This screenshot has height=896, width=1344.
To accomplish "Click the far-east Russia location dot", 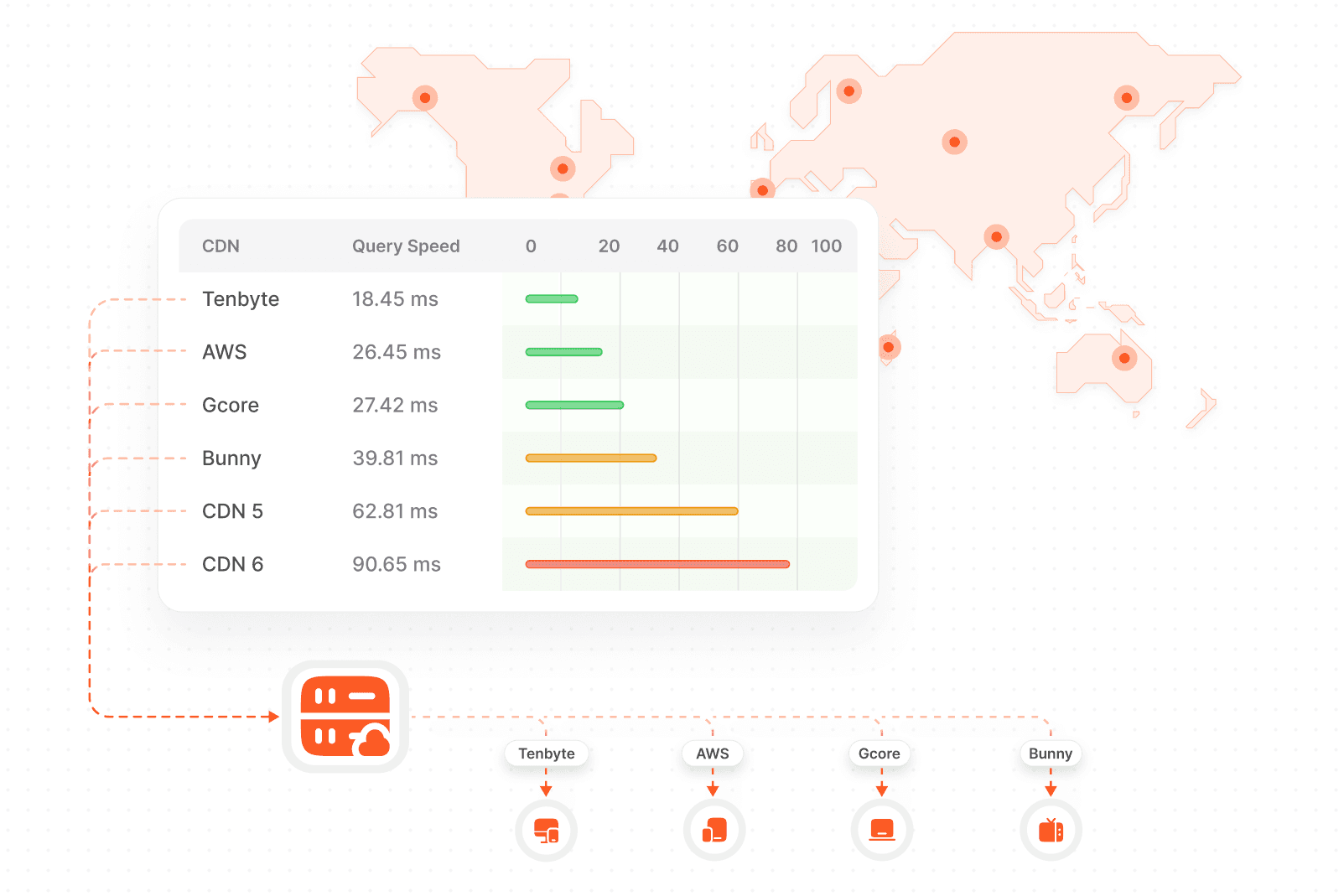I will pyautogui.click(x=1127, y=98).
